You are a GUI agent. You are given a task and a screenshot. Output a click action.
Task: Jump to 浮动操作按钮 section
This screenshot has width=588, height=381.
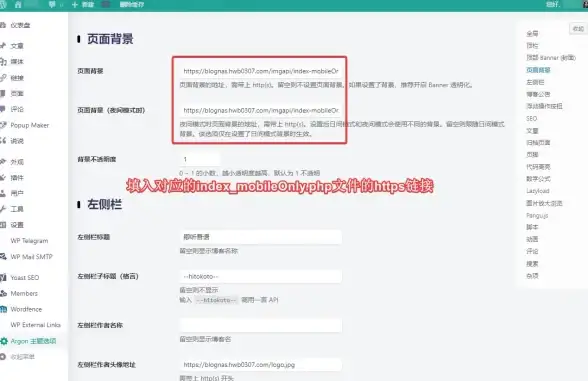(x=544, y=106)
